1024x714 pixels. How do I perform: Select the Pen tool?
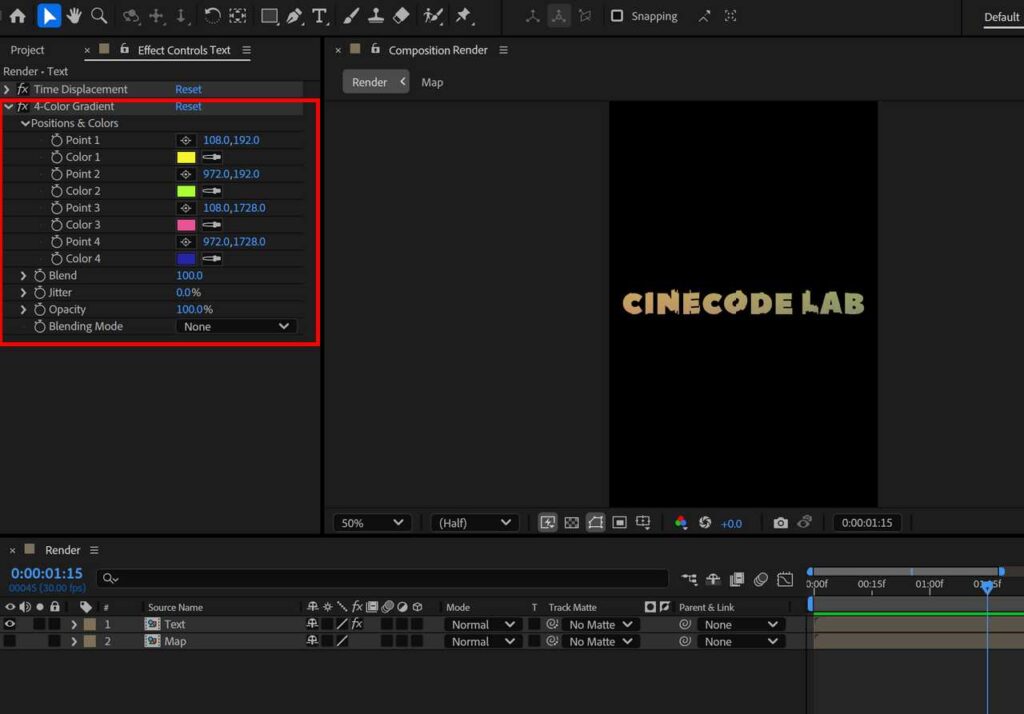coord(295,16)
